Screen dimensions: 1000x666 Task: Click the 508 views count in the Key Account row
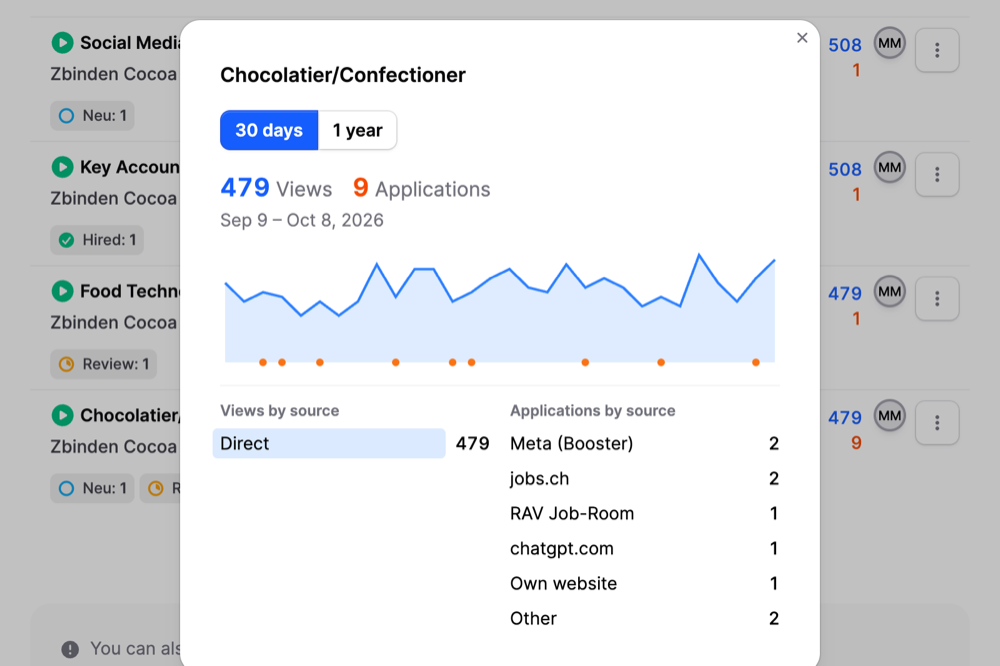(845, 170)
